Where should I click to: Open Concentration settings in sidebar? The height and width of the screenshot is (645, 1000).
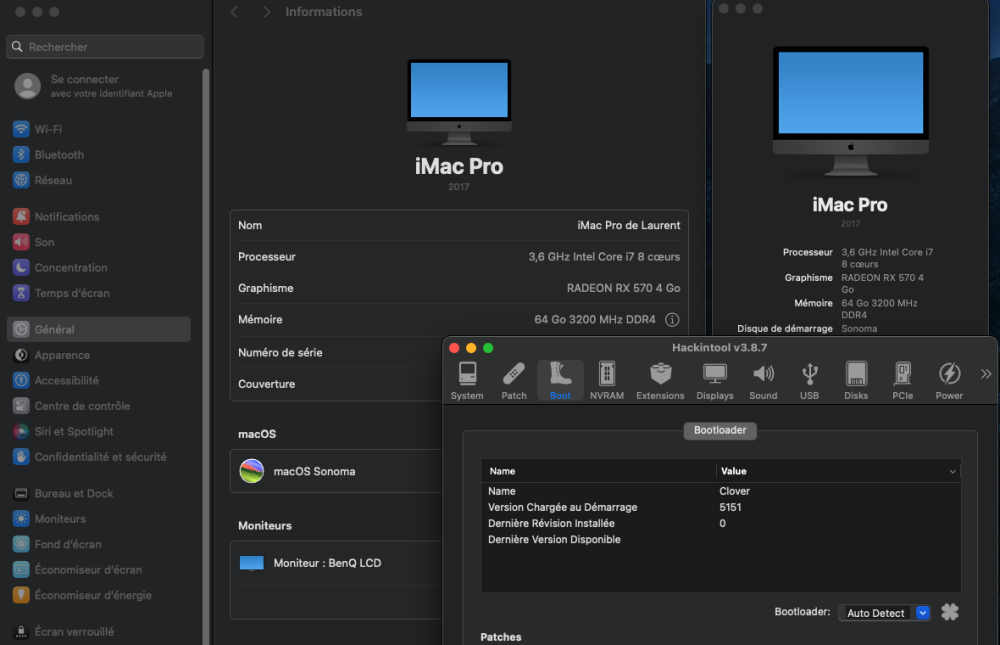point(99,267)
